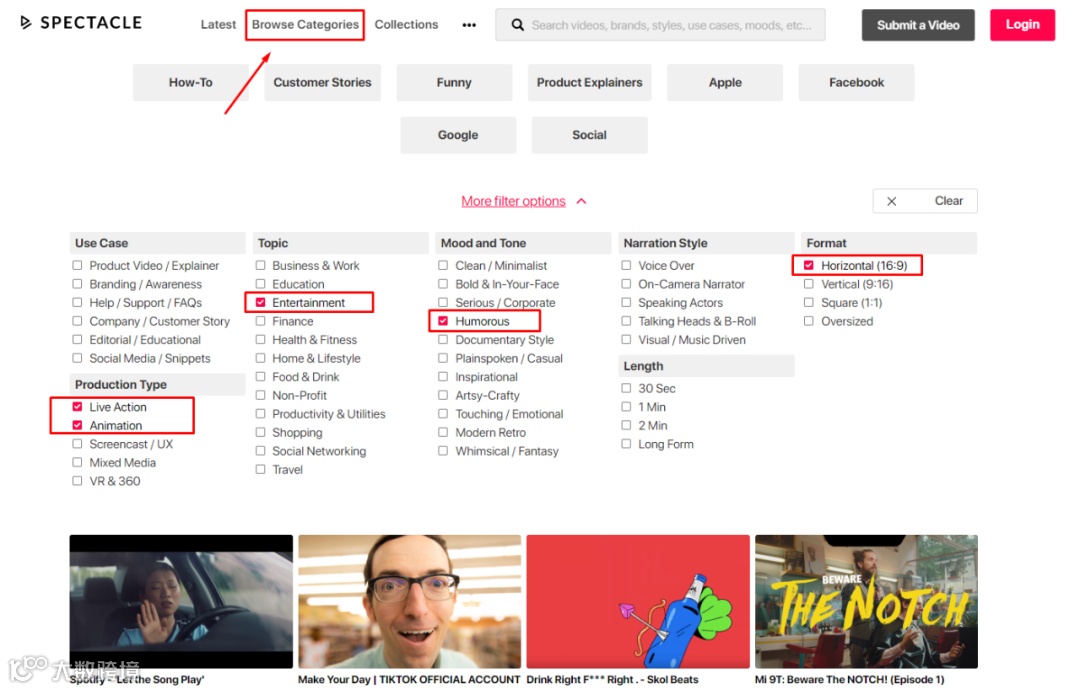The image size is (1080, 690).
Task: Check Travel topic
Action: [x=260, y=470]
